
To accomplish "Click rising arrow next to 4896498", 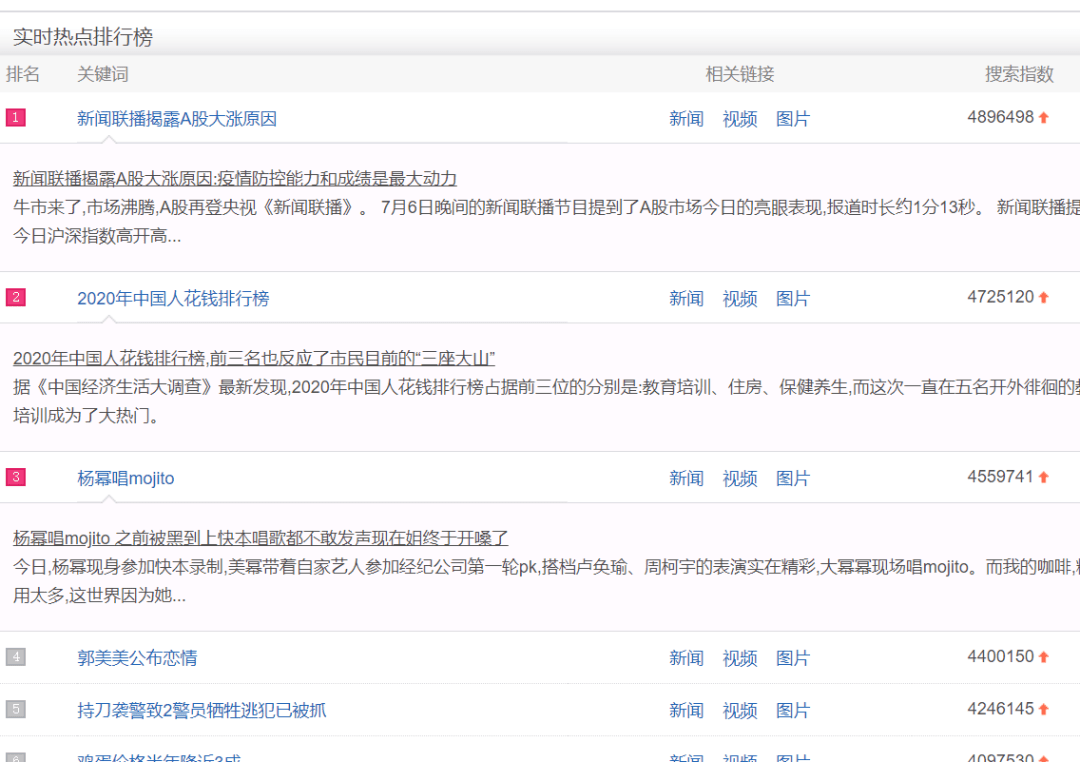I will [1044, 118].
